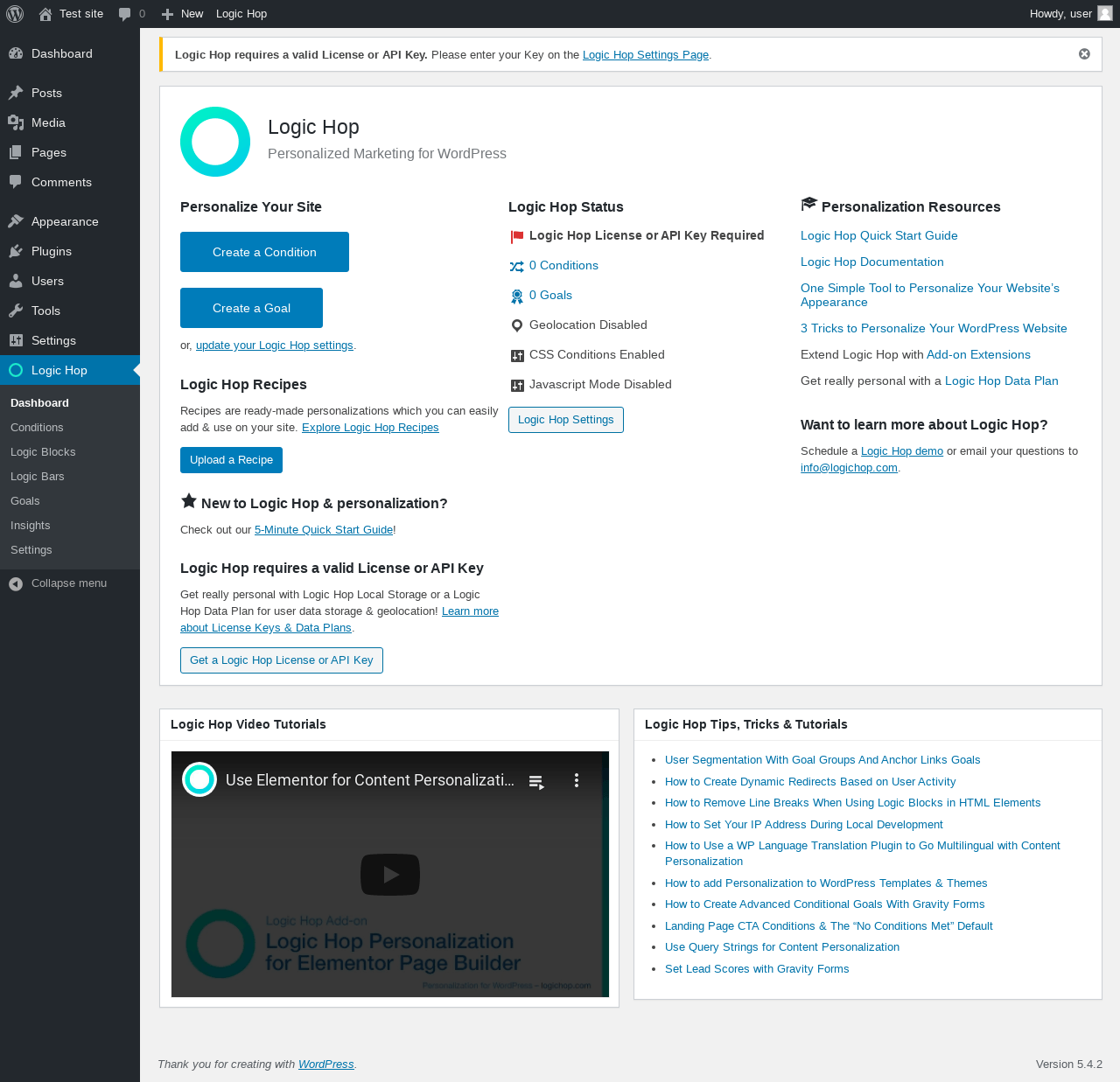Image resolution: width=1120 pixels, height=1082 pixels.
Task: Click the Pages icon in sidebar
Action: pos(16,152)
